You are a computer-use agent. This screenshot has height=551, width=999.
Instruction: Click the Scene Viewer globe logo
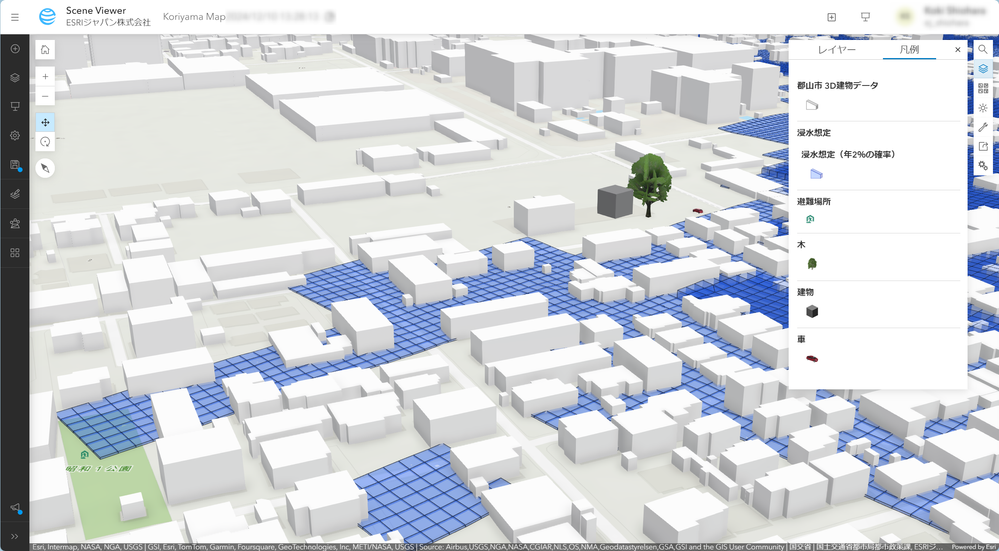point(47,17)
